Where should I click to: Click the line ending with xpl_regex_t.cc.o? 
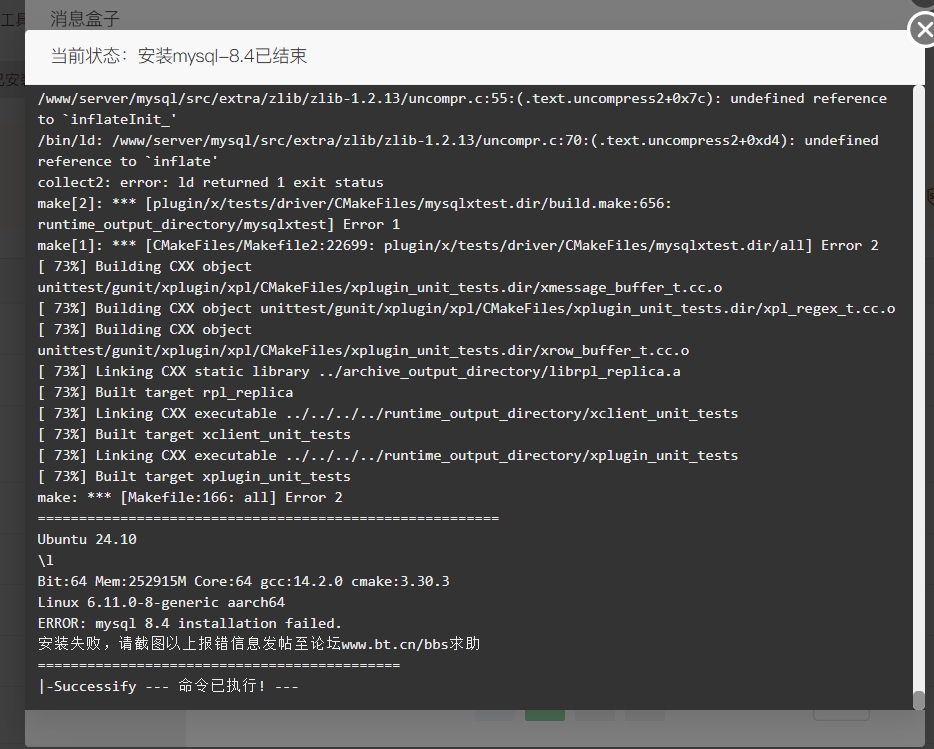(x=466, y=309)
